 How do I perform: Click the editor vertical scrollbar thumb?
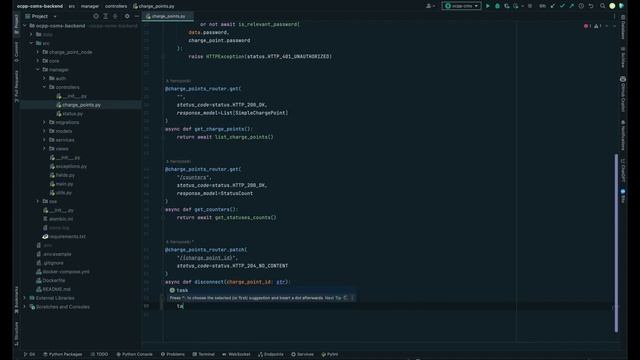click(x=616, y=243)
